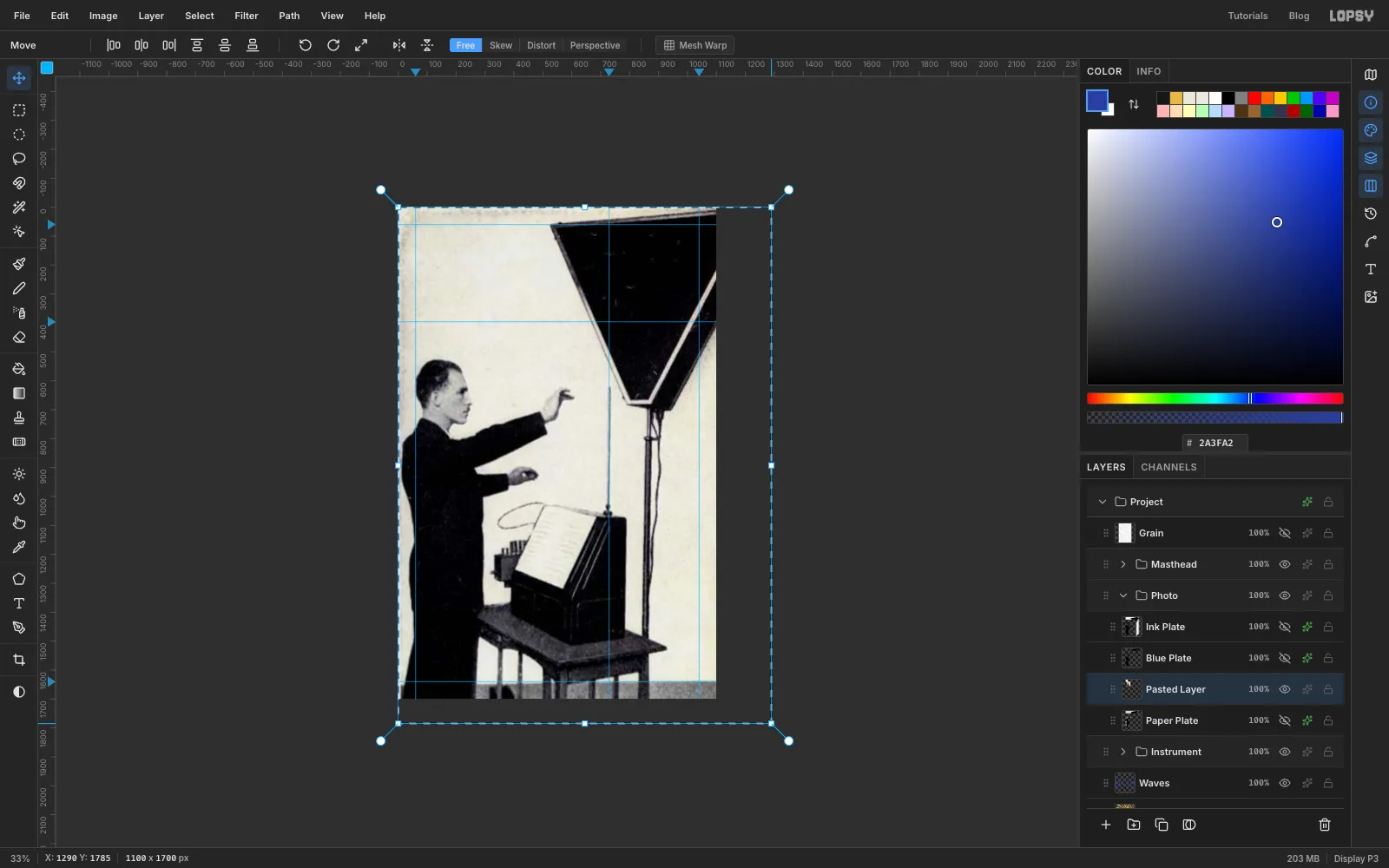Select the text tool in left toolbar
The height and width of the screenshot is (868, 1389).
pos(19,603)
